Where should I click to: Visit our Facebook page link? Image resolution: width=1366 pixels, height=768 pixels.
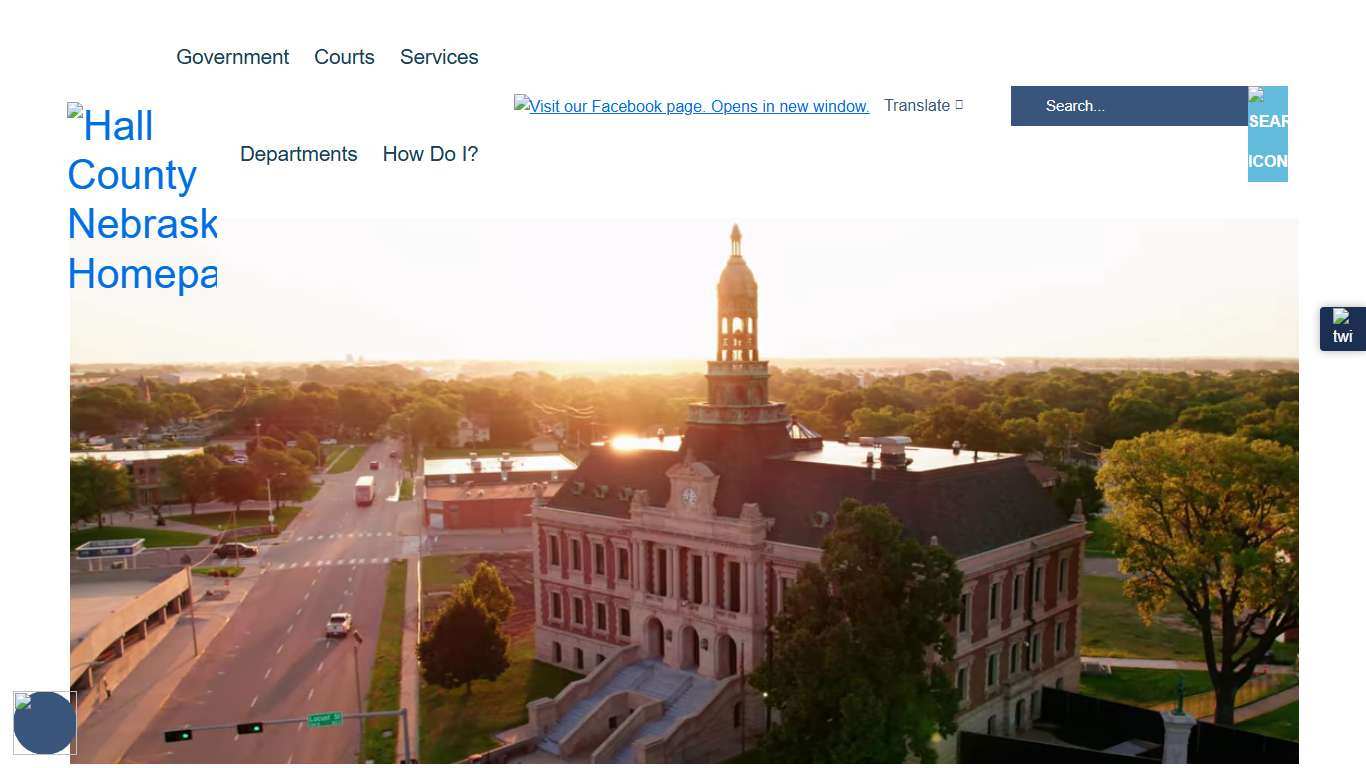(x=699, y=107)
